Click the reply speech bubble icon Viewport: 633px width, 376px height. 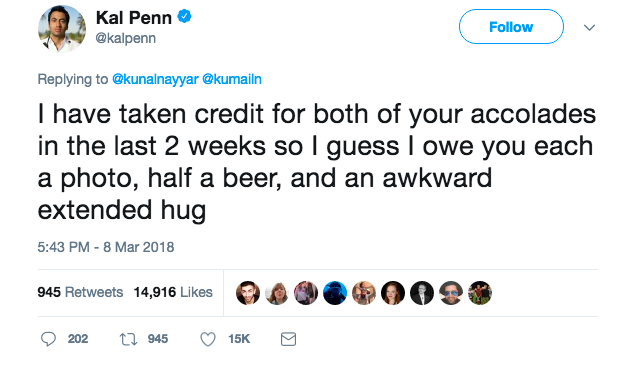pyautogui.click(x=48, y=339)
